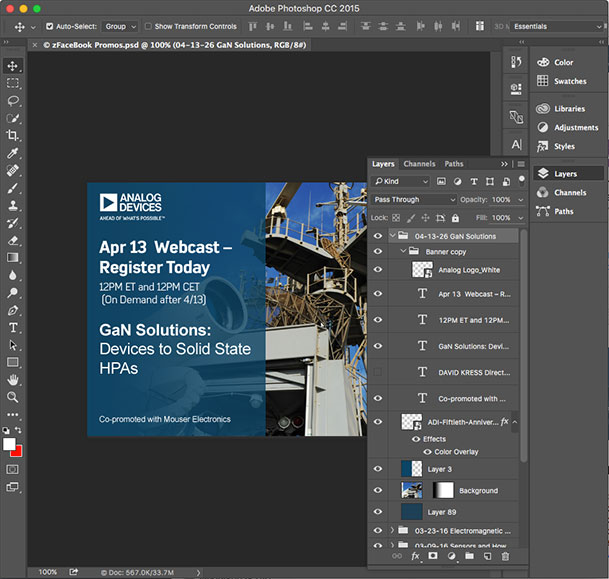Toggle the Auto-Select checkbox
This screenshot has height=579, width=609.
(x=50, y=27)
